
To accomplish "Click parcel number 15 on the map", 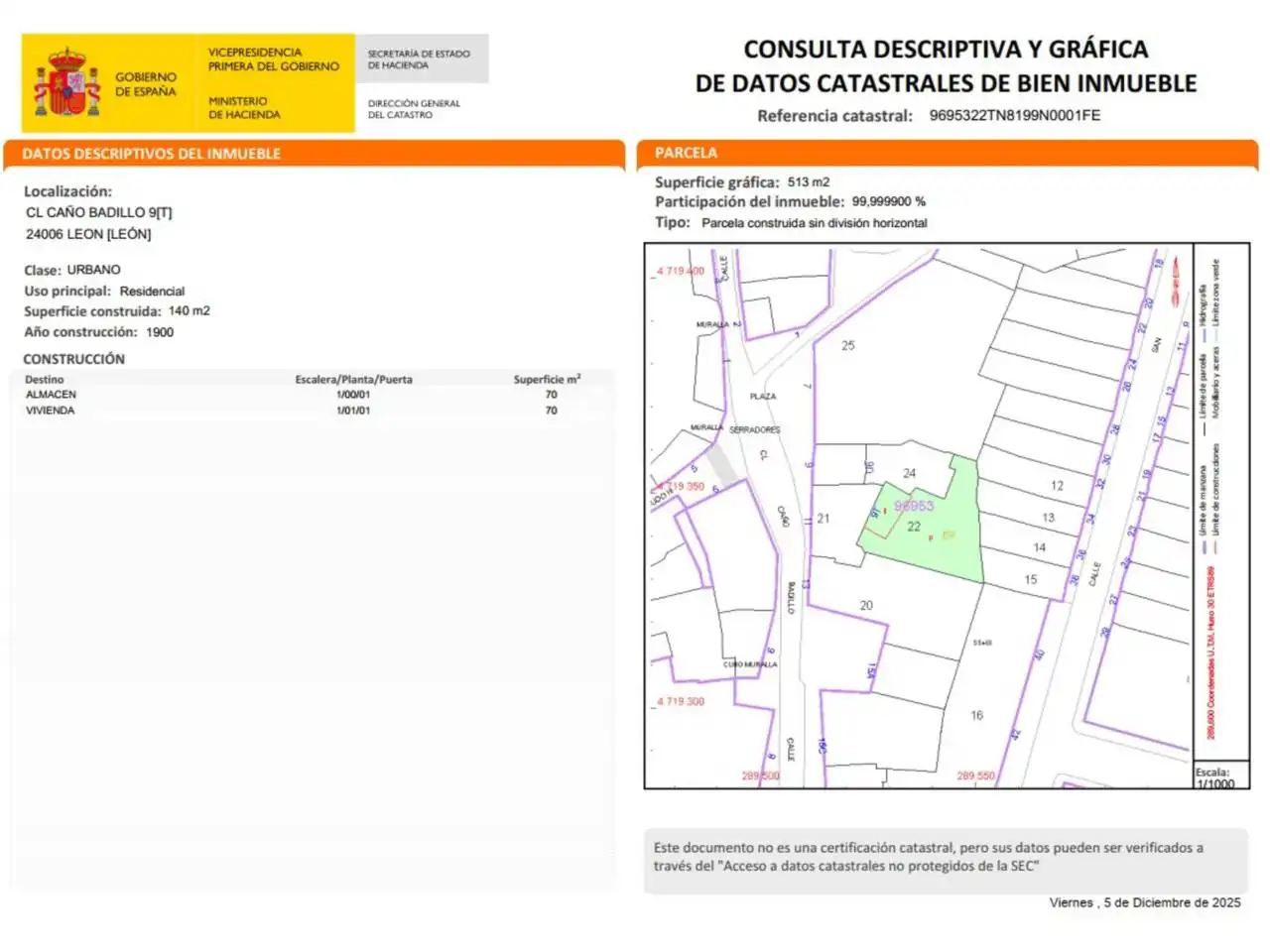I will click(1031, 579).
